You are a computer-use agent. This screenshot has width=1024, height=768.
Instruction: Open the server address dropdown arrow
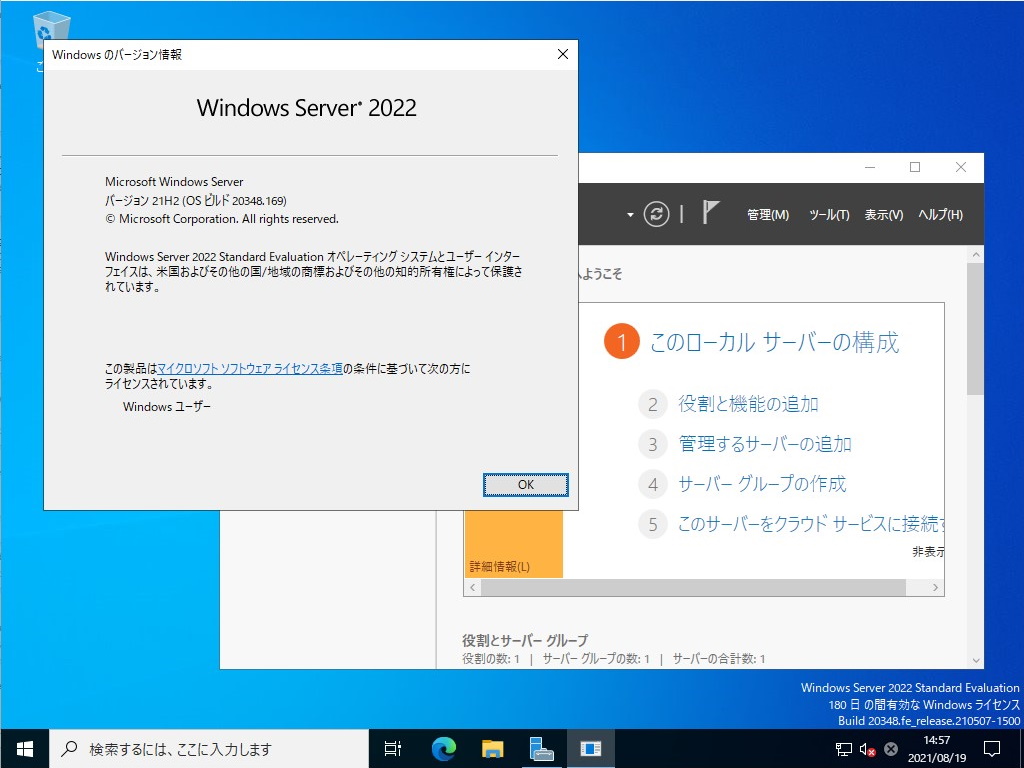(630, 214)
